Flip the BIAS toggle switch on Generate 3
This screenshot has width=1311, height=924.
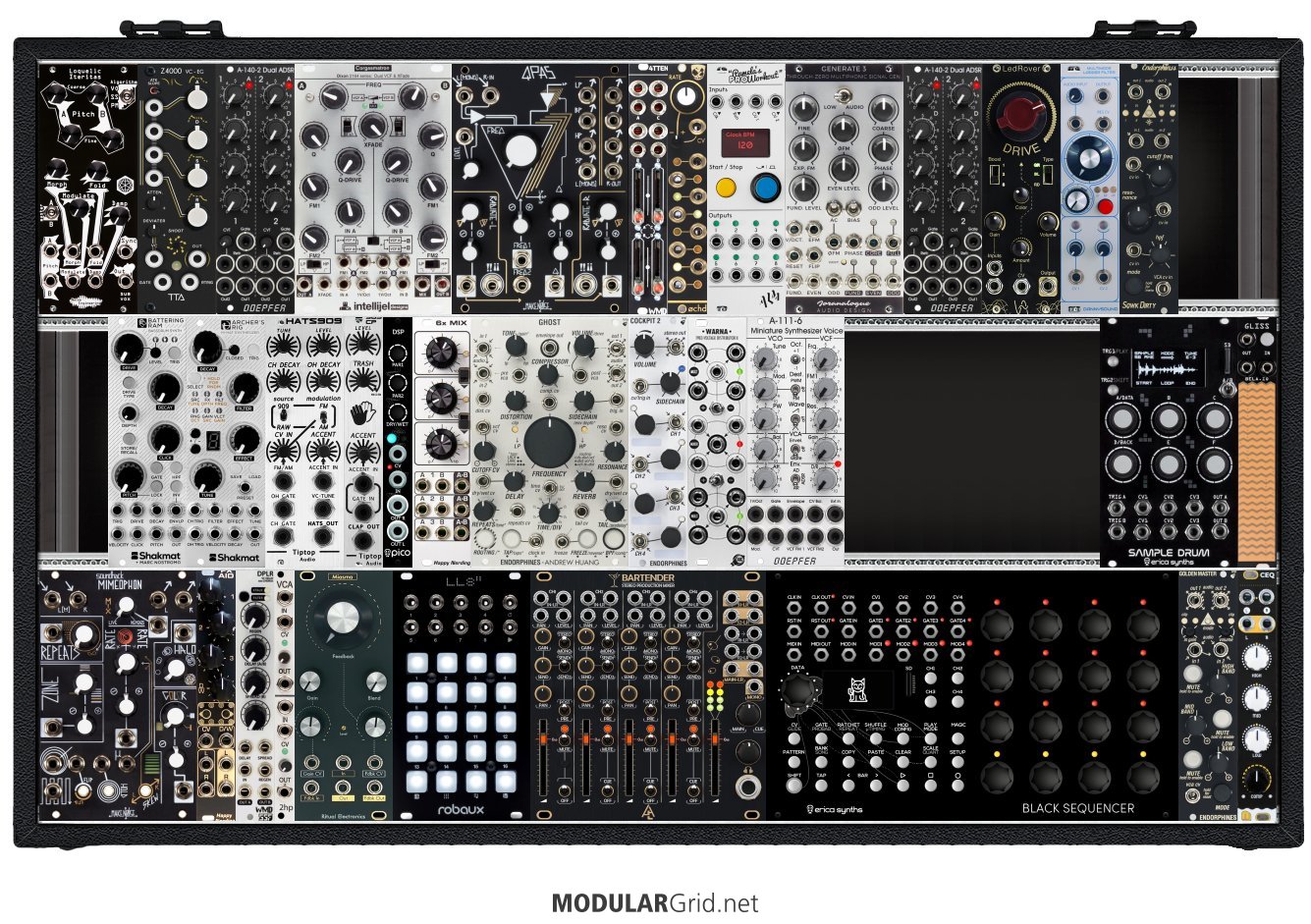853,208
